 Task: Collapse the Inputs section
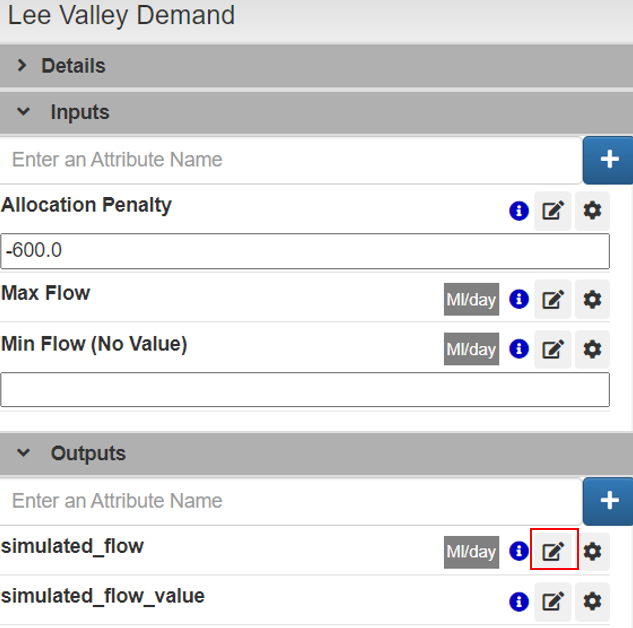coord(24,112)
